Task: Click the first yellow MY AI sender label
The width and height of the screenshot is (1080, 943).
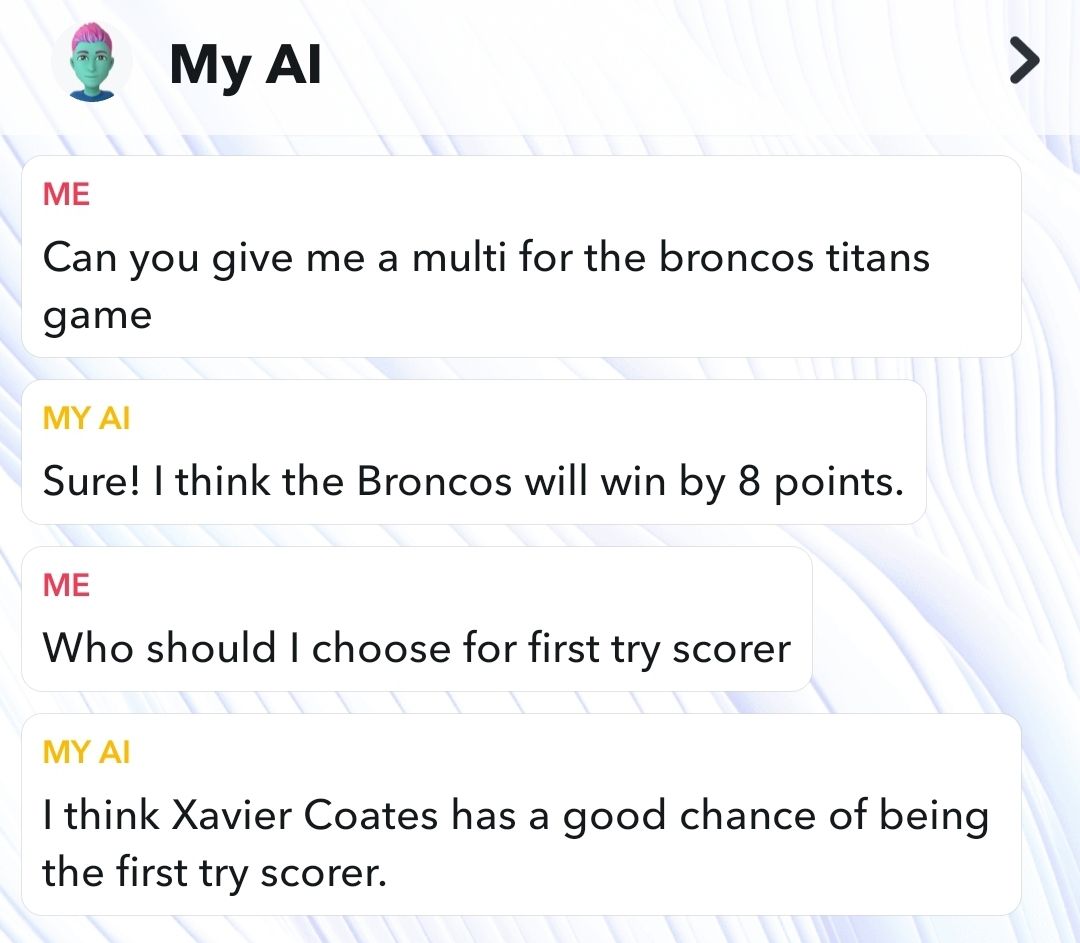Action: (x=86, y=417)
